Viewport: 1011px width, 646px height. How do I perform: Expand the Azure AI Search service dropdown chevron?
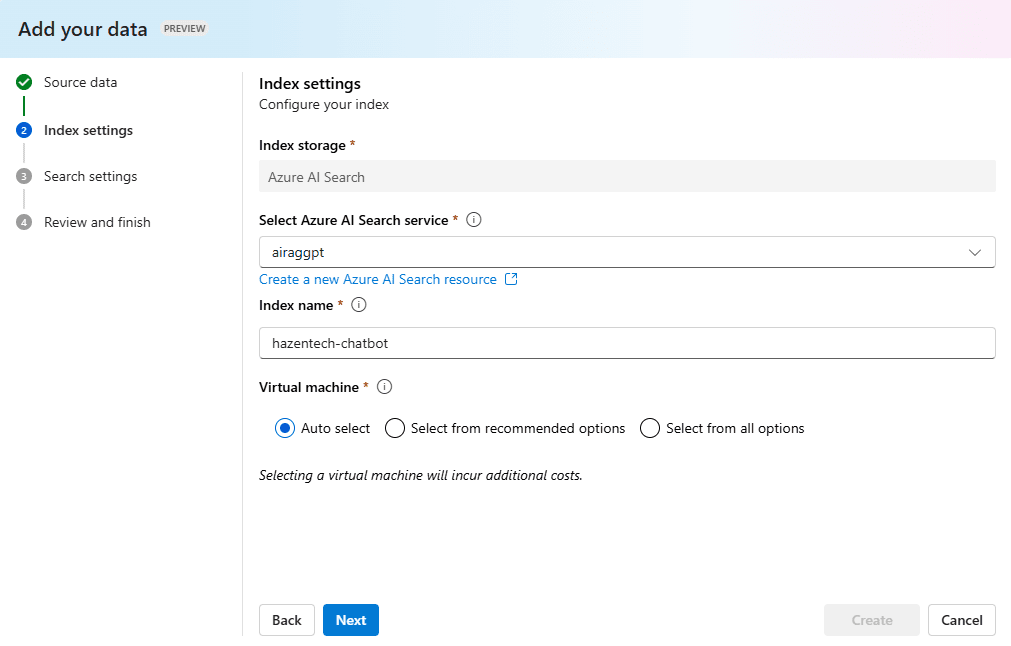pyautogui.click(x=975, y=253)
